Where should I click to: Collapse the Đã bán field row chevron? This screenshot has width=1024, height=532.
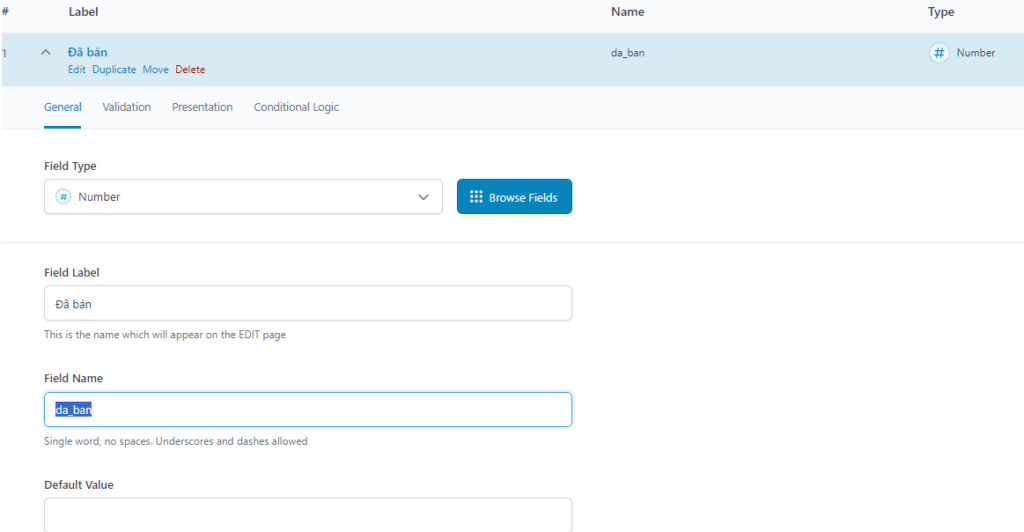(x=46, y=52)
